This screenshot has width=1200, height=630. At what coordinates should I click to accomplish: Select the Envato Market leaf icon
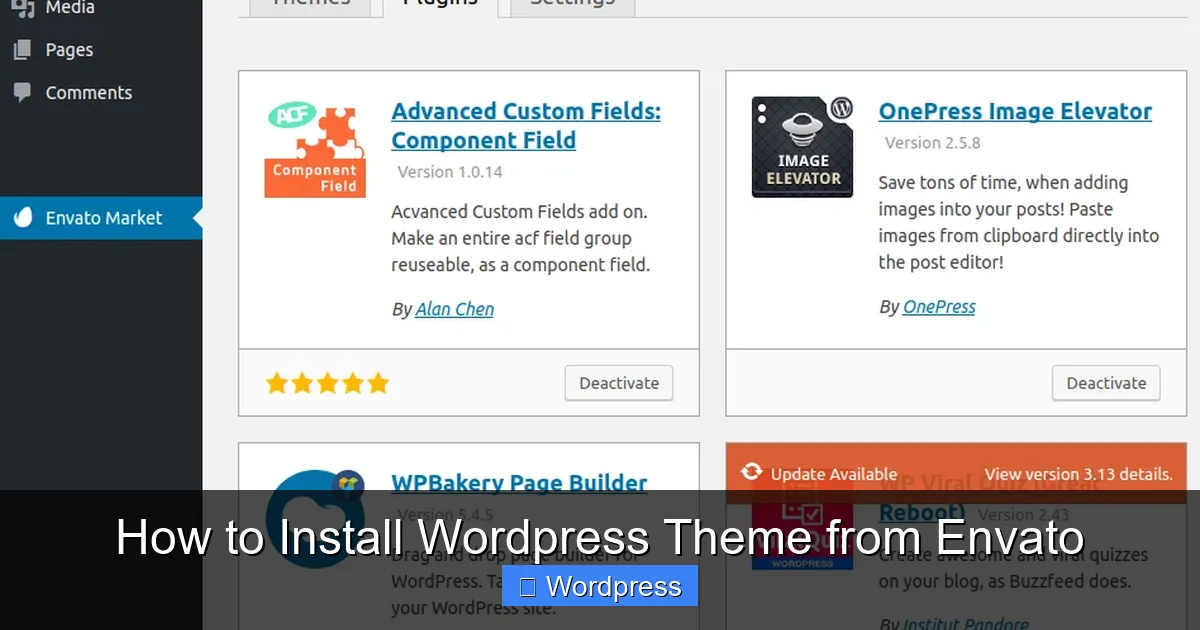(x=22, y=218)
